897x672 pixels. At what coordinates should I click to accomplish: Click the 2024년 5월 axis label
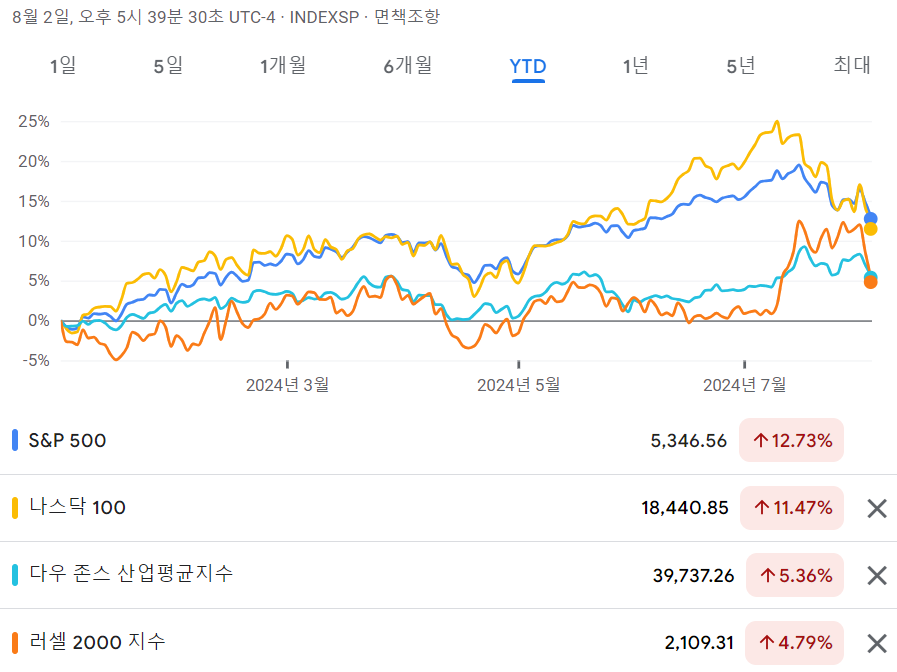[x=518, y=385]
